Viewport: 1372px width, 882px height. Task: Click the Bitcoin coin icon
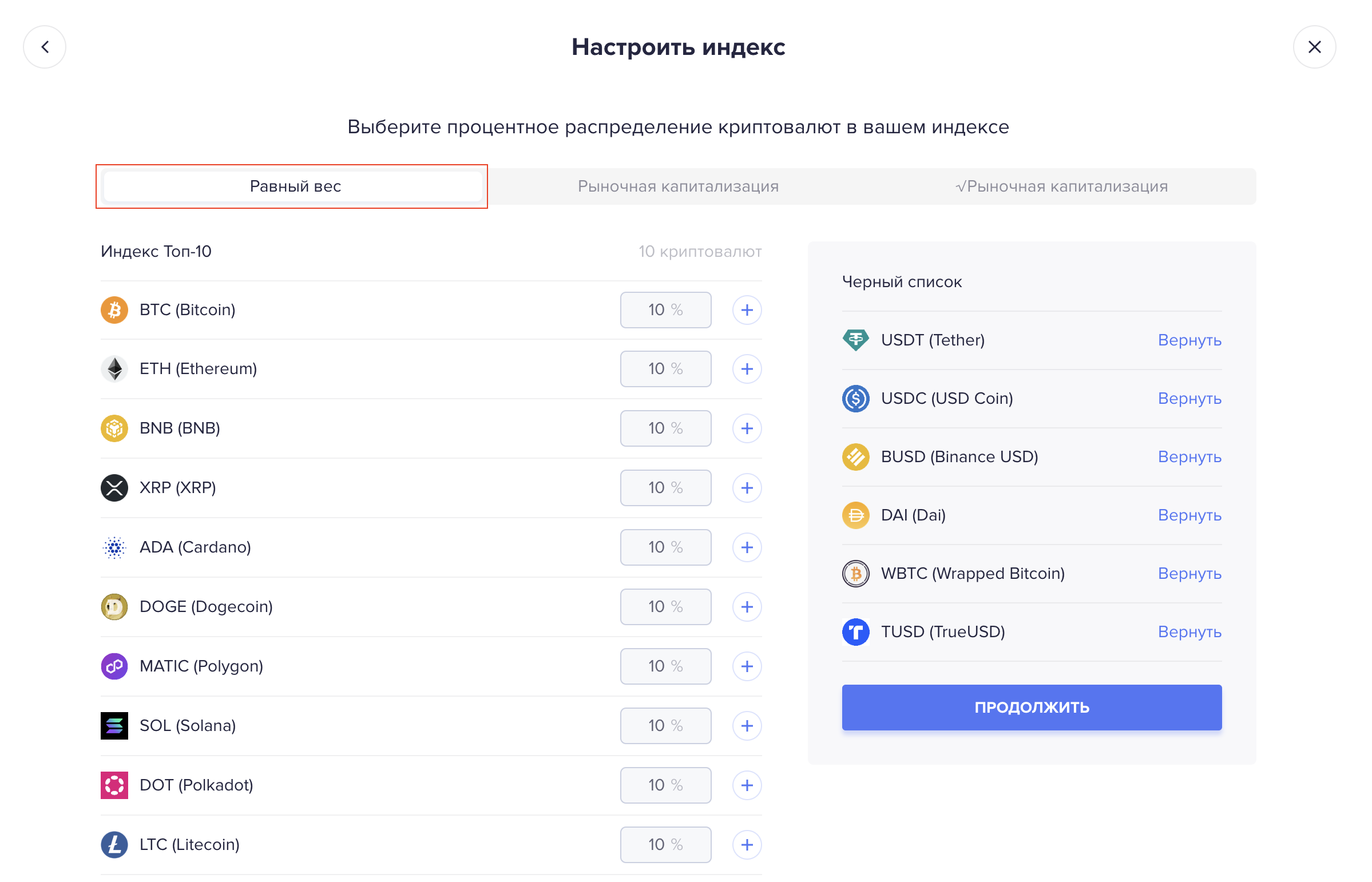[x=114, y=310]
